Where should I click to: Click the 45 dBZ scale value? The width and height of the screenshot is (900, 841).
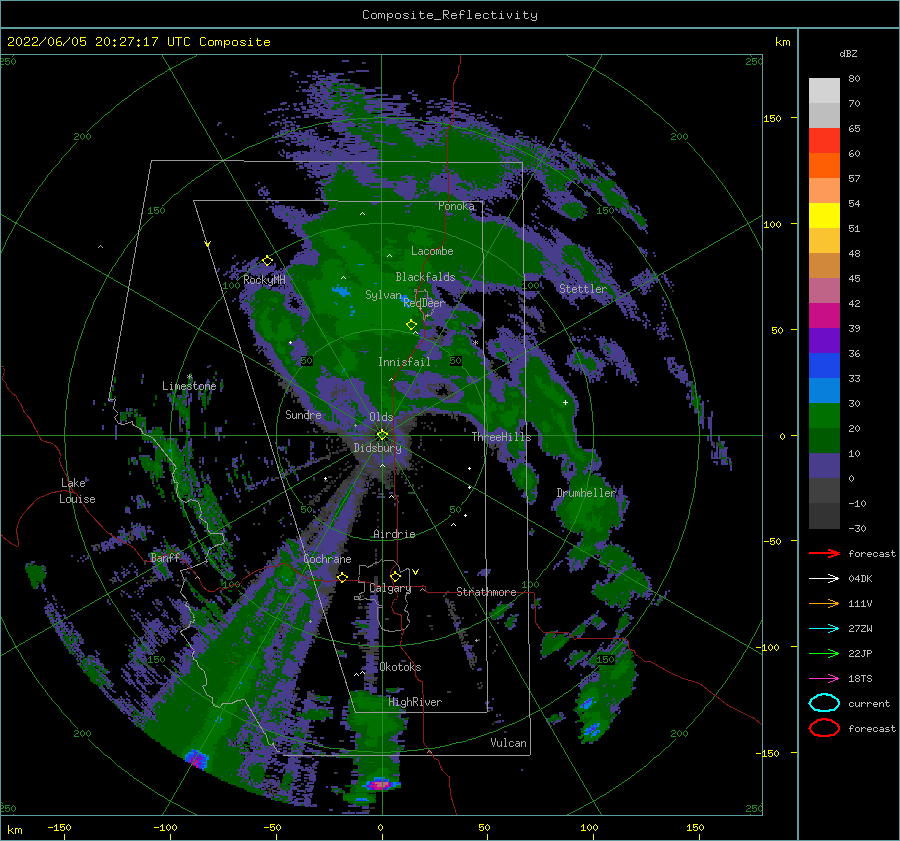coord(854,278)
